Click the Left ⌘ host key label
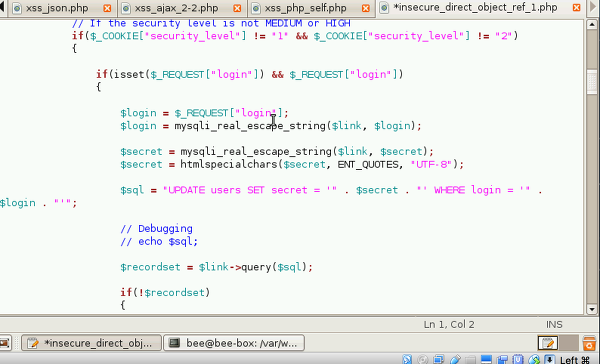Screen dimensions: 600x364 point(575,360)
